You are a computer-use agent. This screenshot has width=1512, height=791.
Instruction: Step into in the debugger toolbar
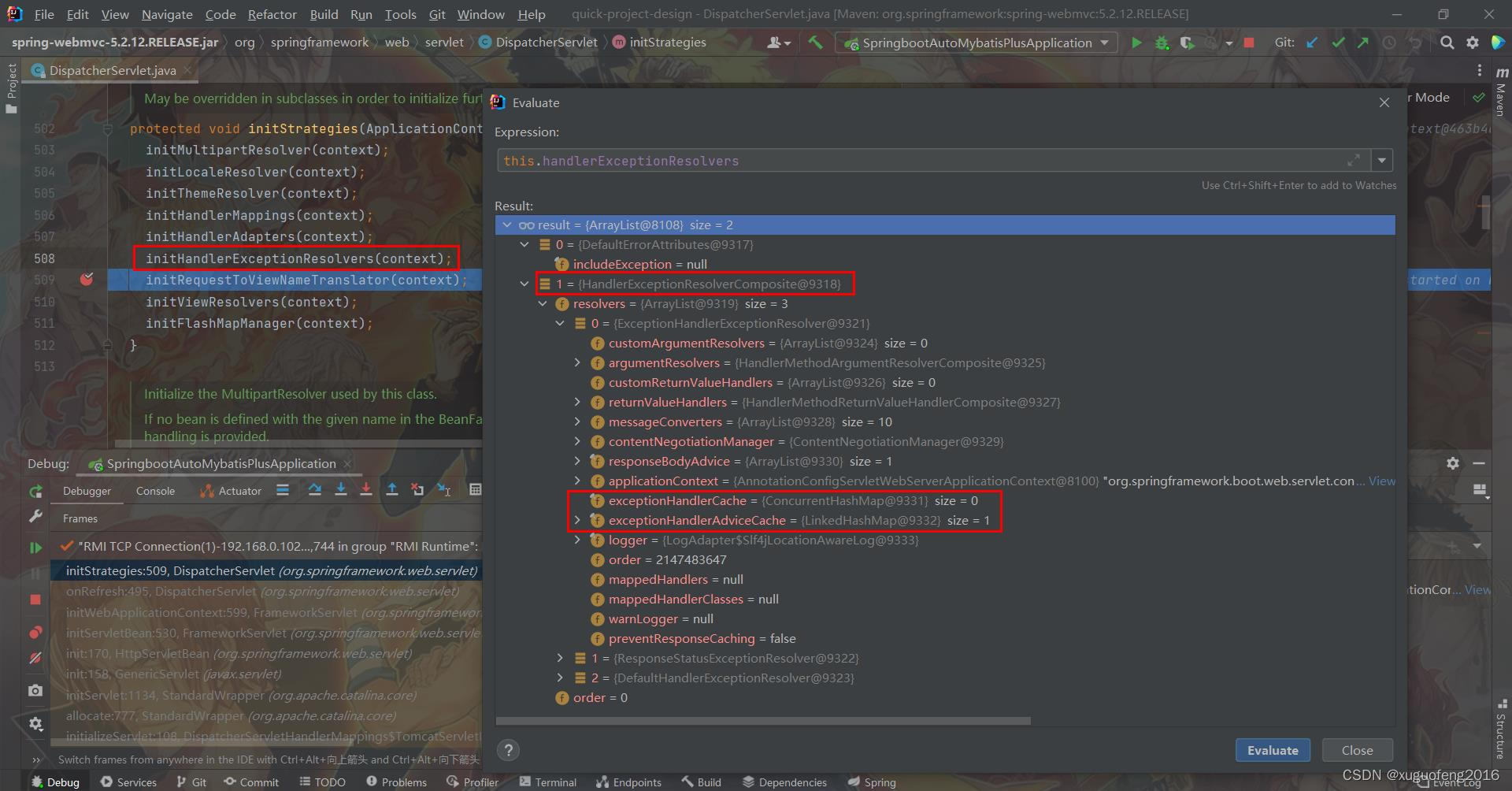point(341,490)
